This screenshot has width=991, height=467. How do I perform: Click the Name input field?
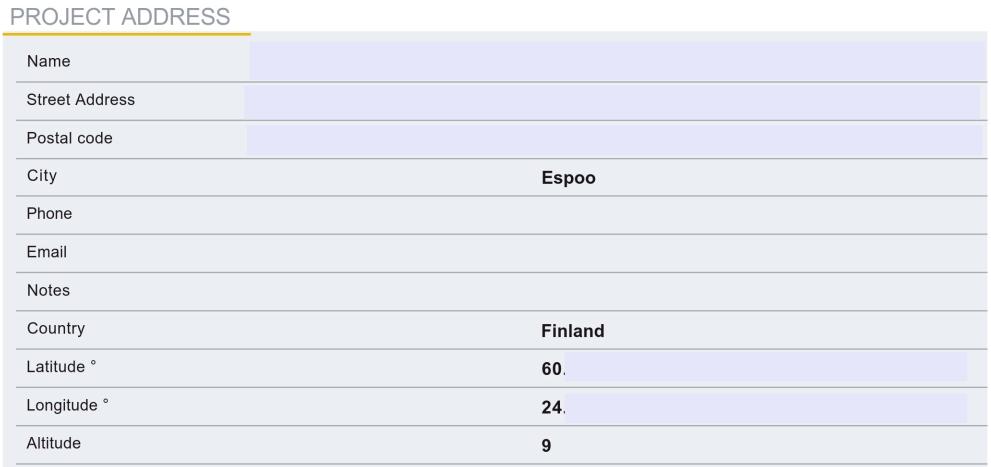pyautogui.click(x=617, y=61)
